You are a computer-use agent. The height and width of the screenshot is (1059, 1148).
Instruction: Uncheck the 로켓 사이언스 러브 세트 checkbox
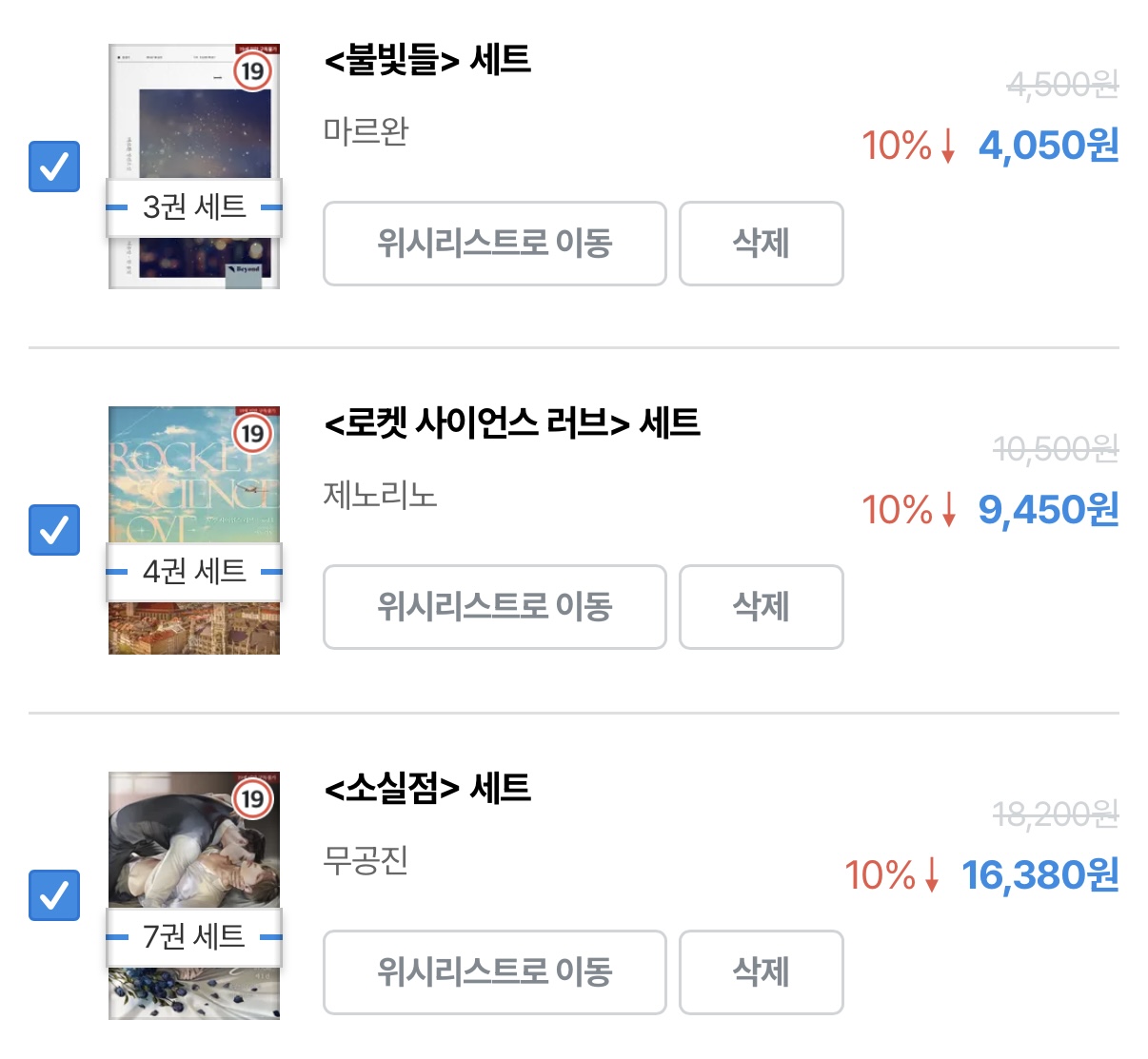click(54, 530)
